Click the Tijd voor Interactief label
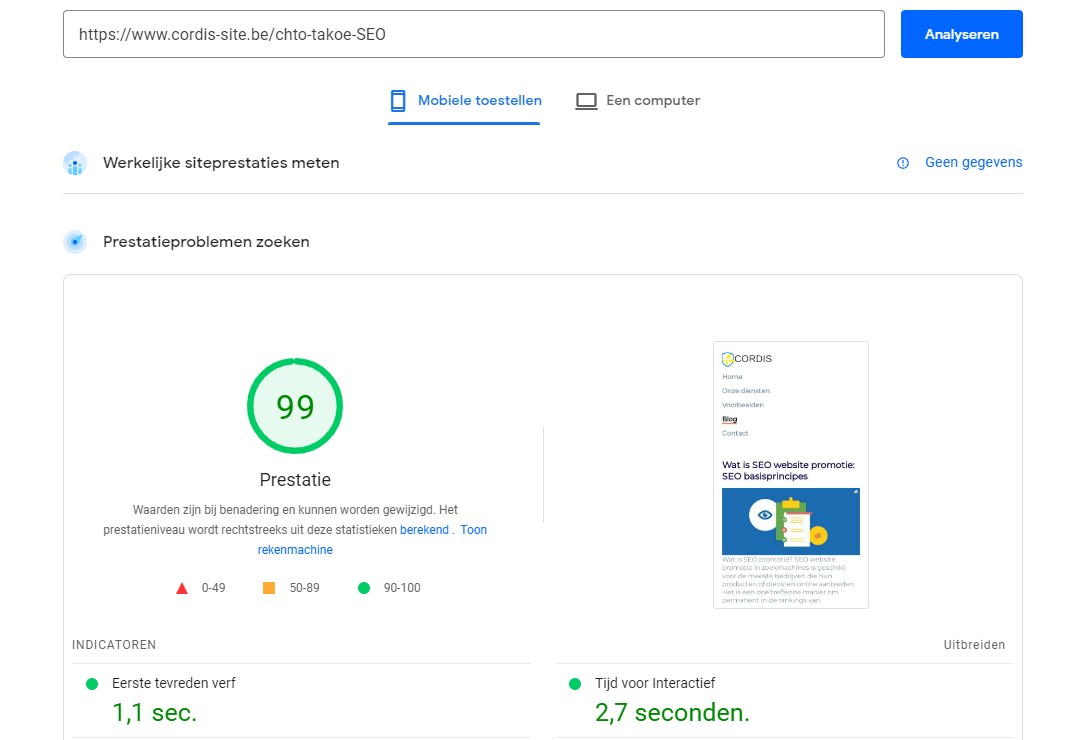Viewport: 1085px width, 740px height. click(655, 683)
